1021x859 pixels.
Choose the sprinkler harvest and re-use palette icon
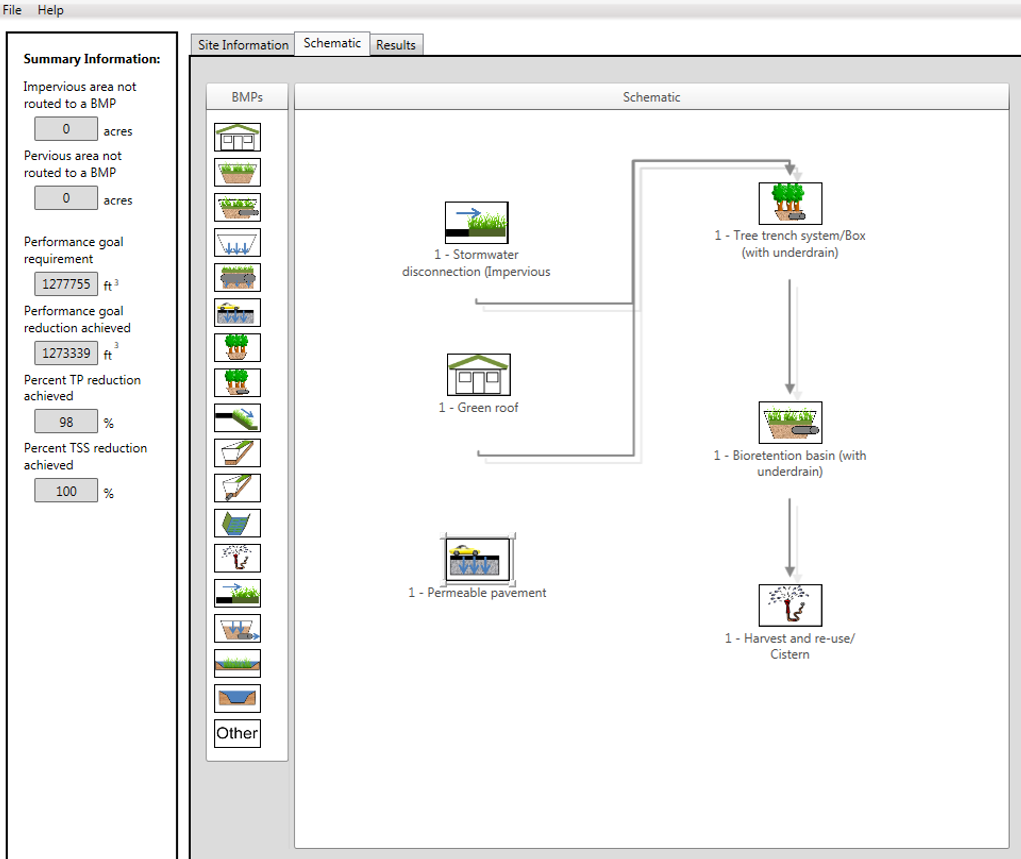click(237, 557)
